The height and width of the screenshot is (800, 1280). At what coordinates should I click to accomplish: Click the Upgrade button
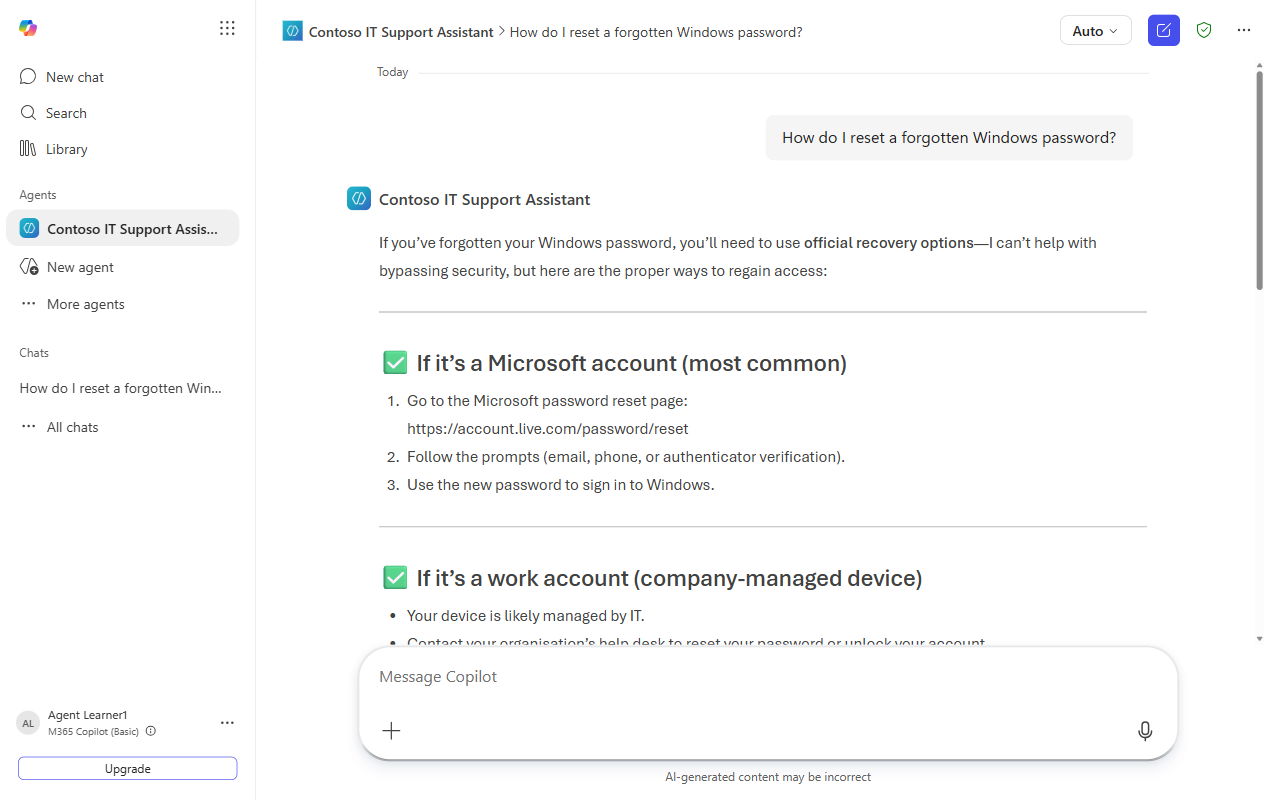pyautogui.click(x=128, y=769)
